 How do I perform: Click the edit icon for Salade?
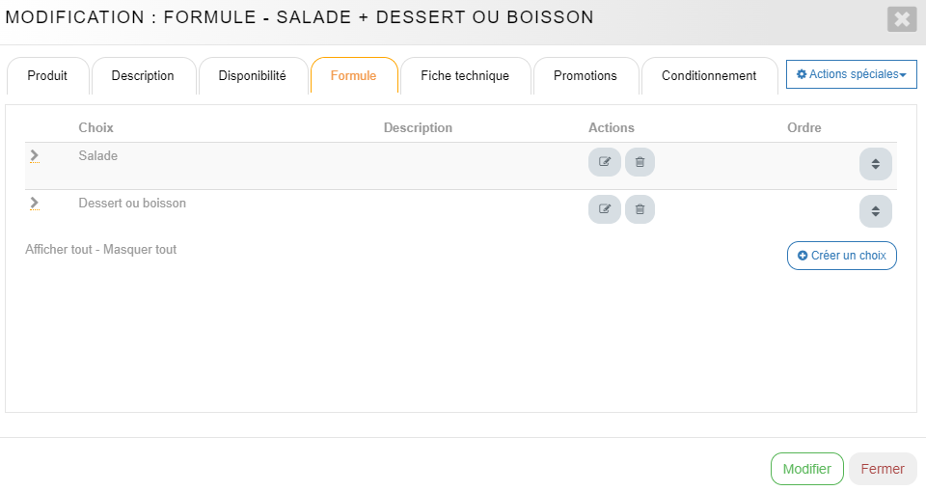[604, 162]
